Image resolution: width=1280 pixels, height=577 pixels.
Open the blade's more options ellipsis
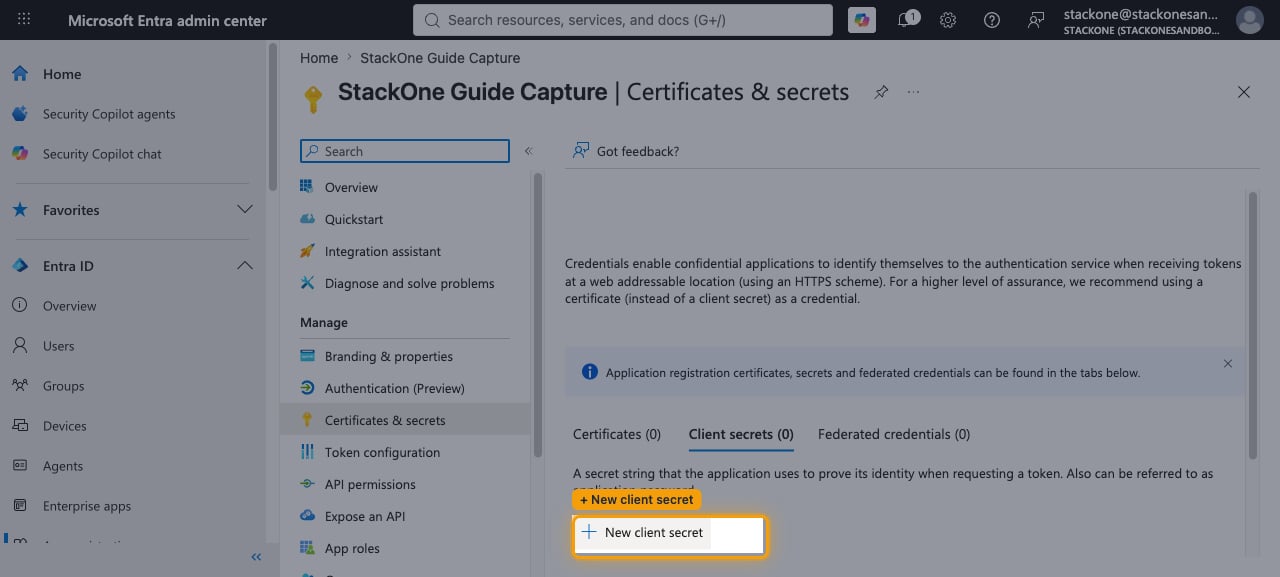coord(913,92)
